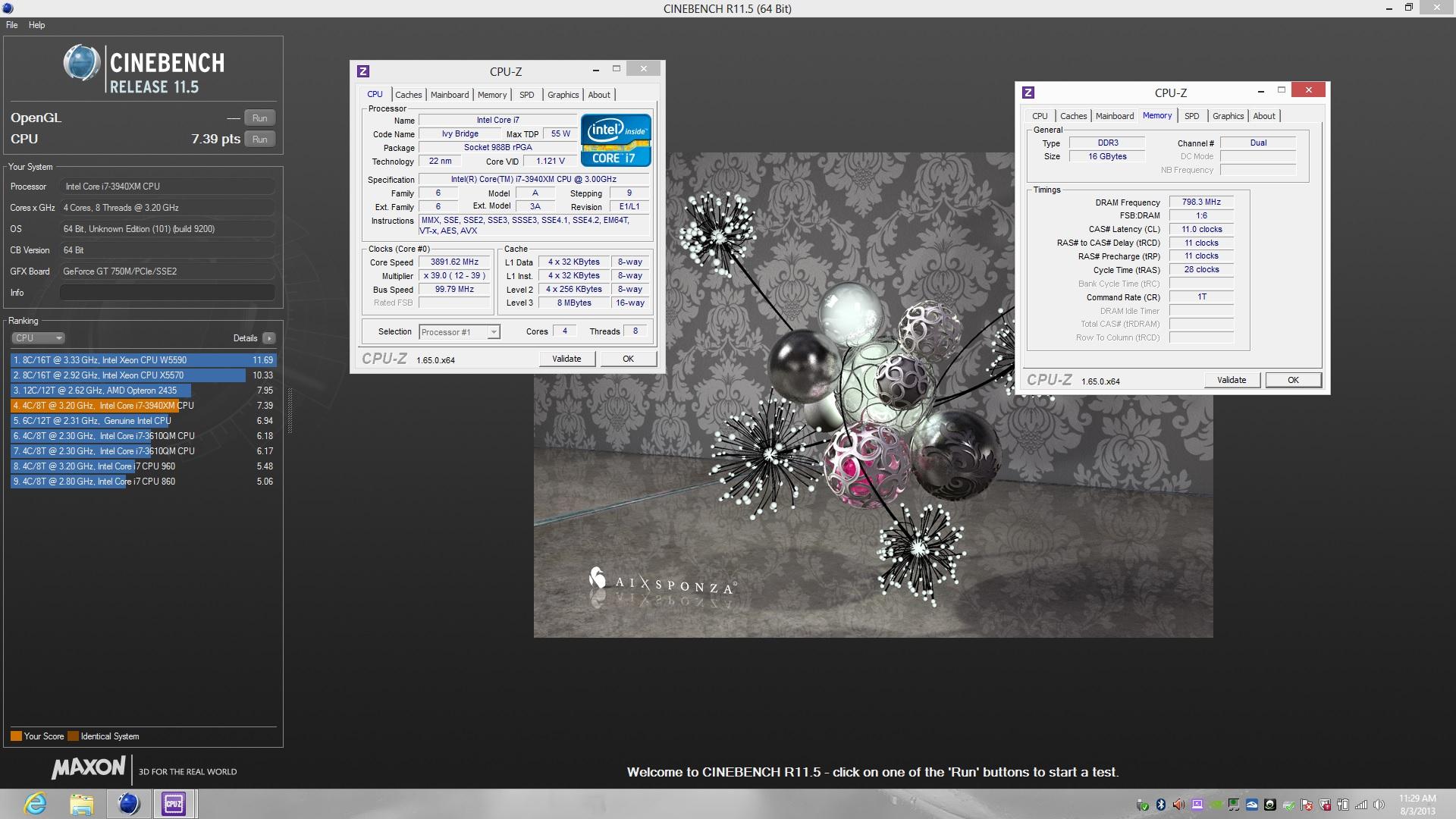This screenshot has width=1456, height=819.
Task: Switch to CPU tab in CPU-Z Memory window
Action: coord(1040,116)
